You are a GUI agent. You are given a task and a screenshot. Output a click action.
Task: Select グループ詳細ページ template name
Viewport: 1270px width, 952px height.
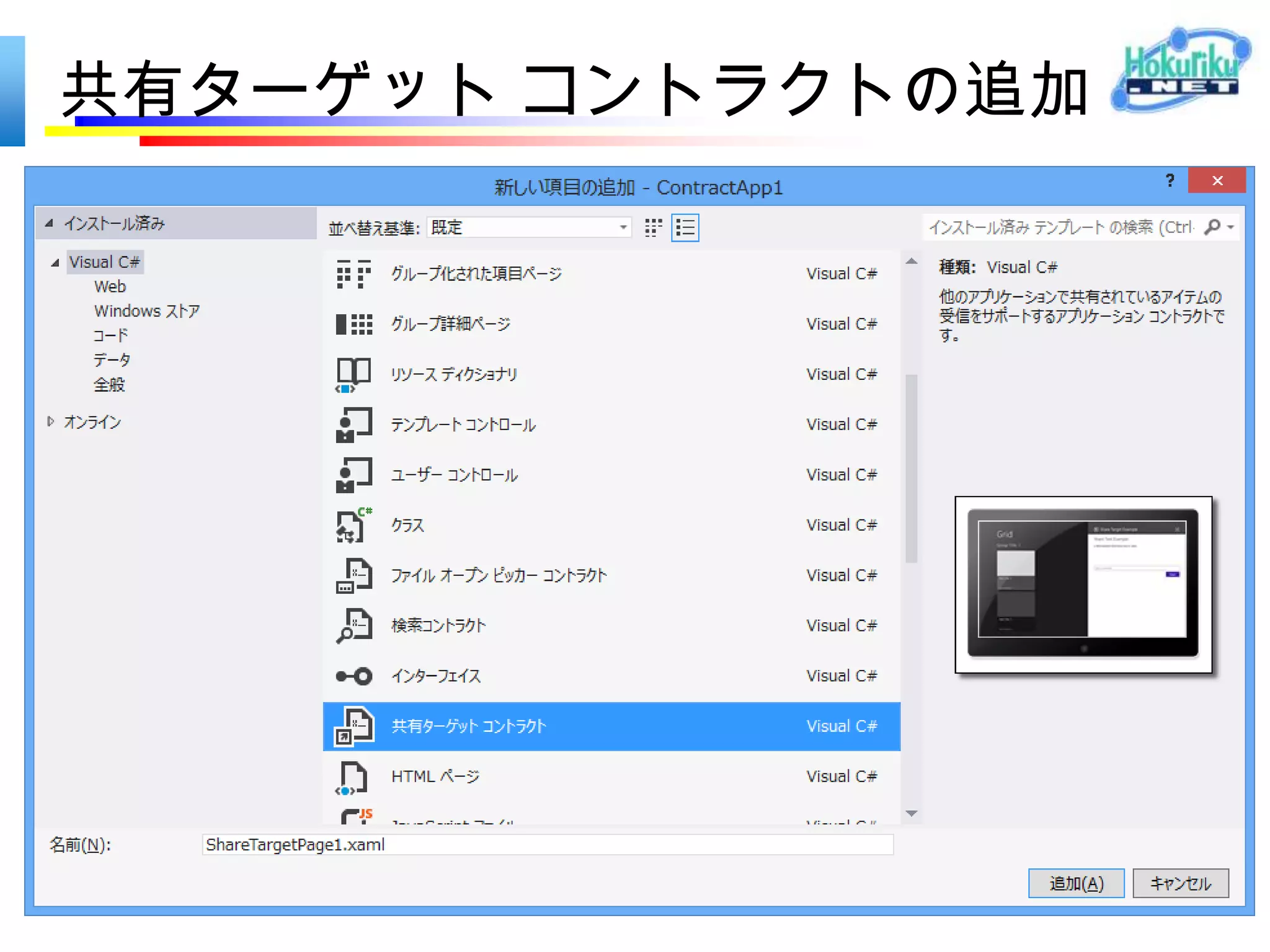coord(451,324)
